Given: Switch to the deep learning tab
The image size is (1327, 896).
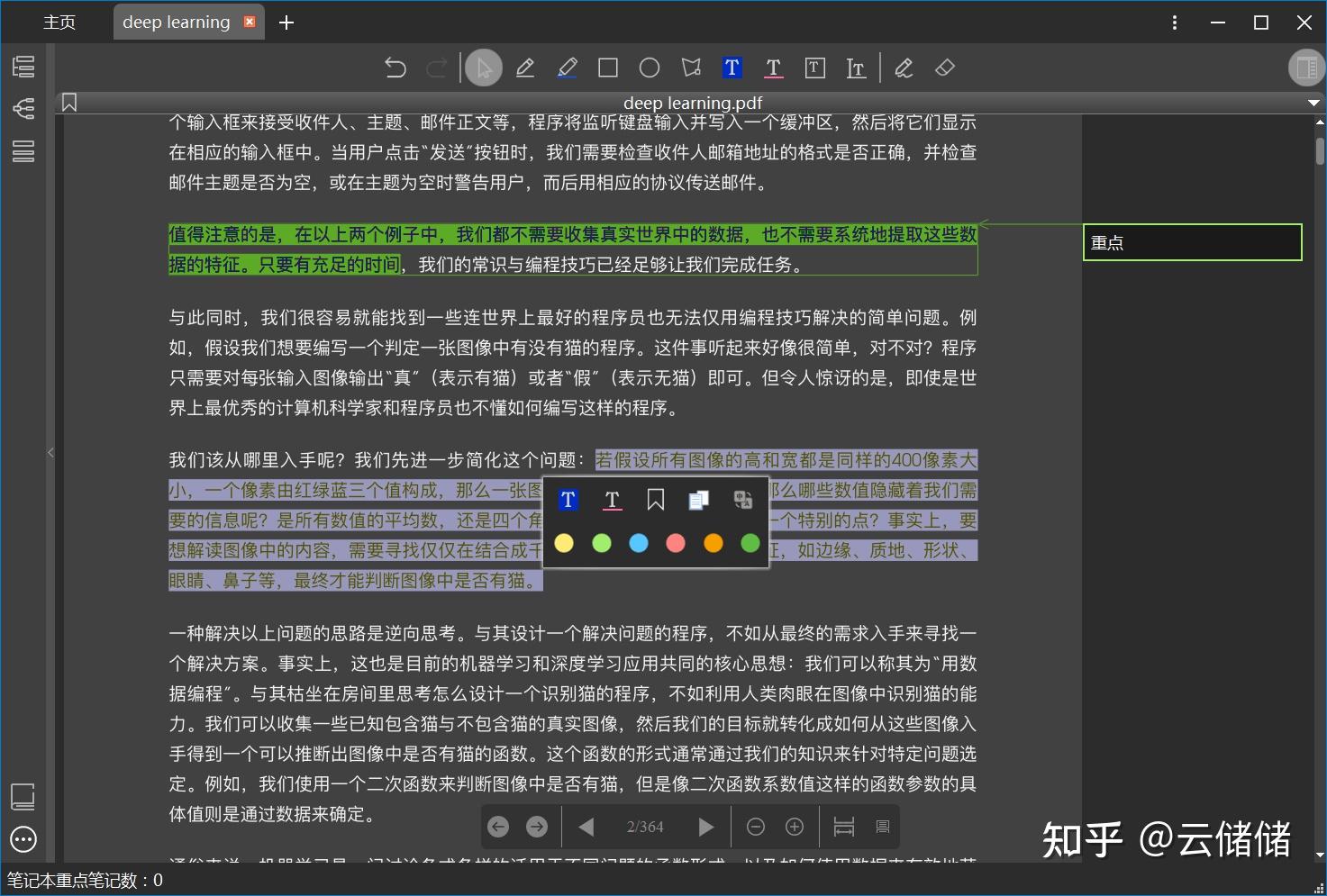Looking at the screenshot, I should 177,22.
